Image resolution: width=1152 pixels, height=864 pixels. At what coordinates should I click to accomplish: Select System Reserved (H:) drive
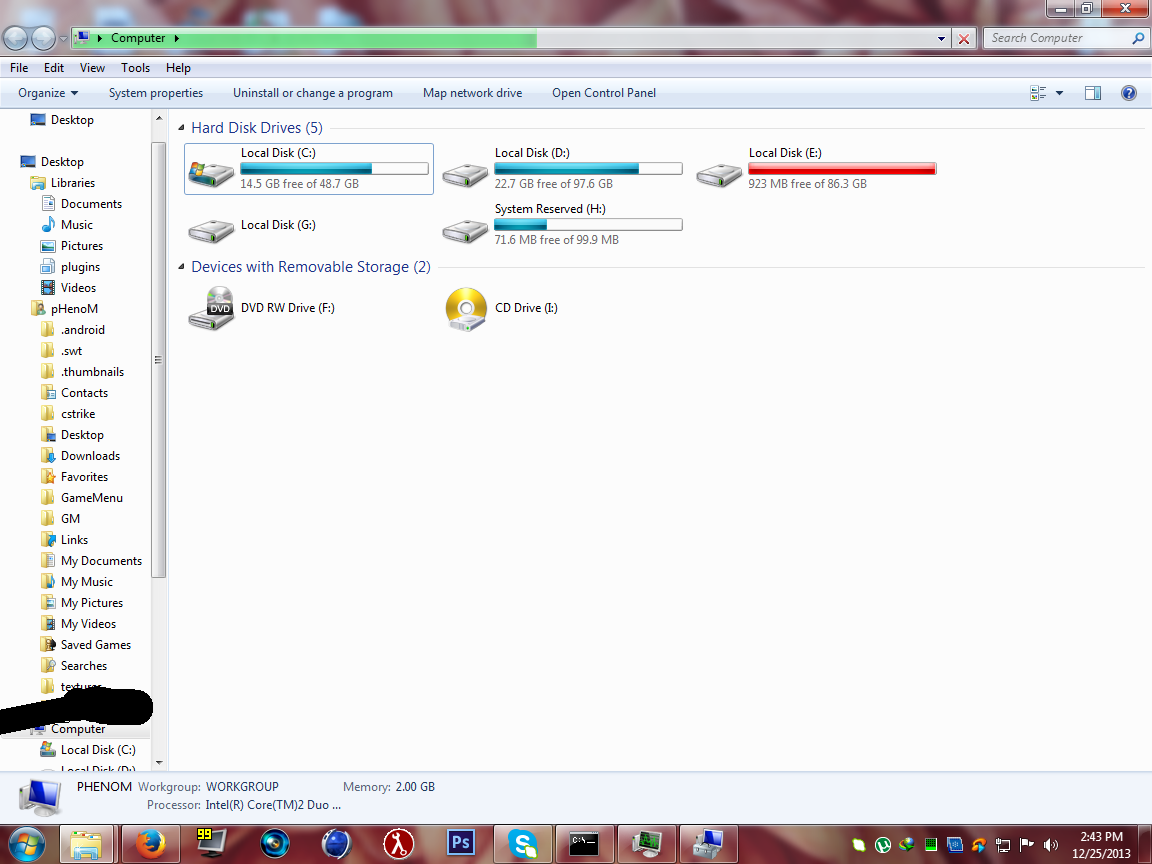coord(563,225)
